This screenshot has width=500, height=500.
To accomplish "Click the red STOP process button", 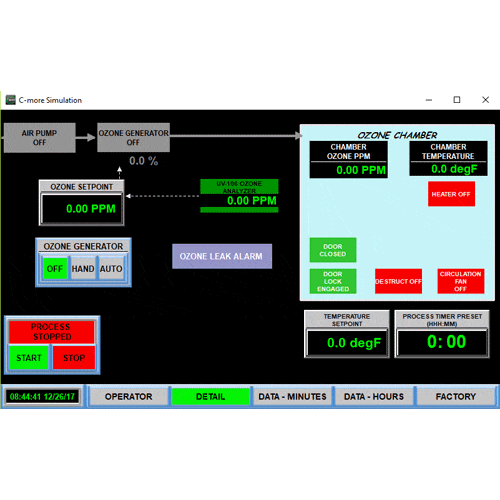I will click(x=74, y=358).
